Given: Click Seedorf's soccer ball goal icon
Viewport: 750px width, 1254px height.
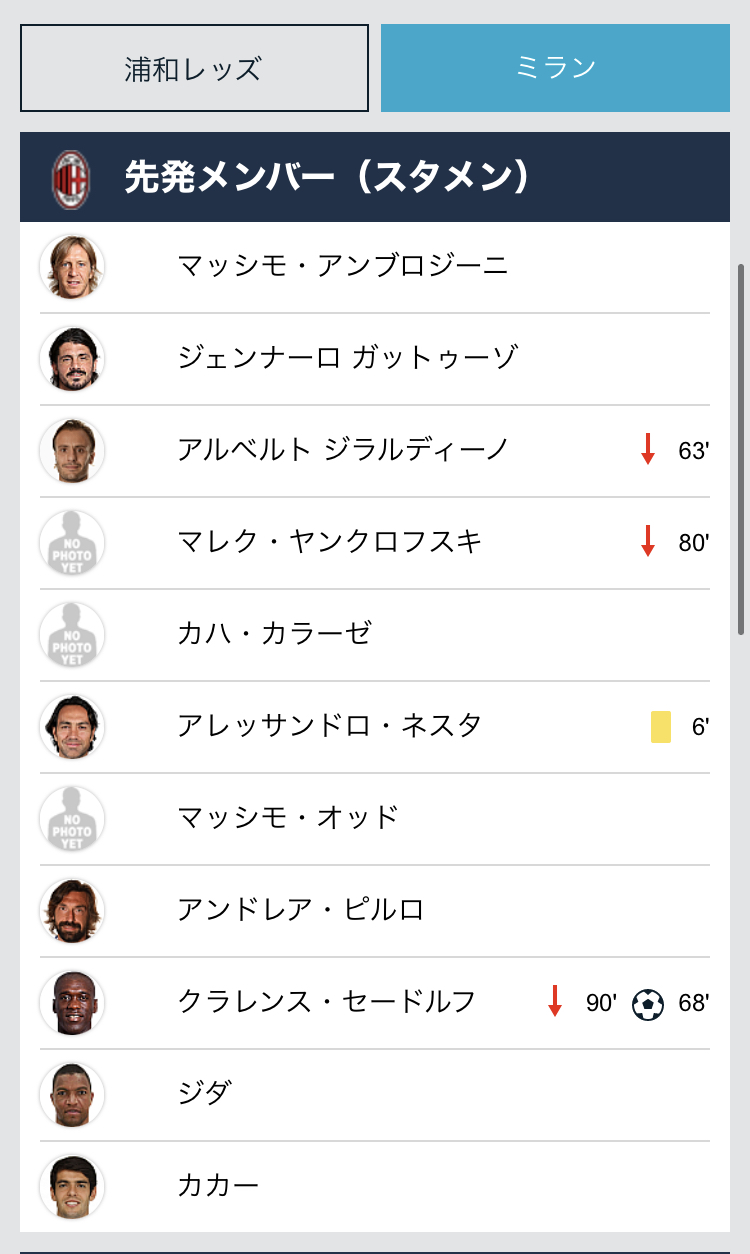Looking at the screenshot, I should (x=648, y=1003).
